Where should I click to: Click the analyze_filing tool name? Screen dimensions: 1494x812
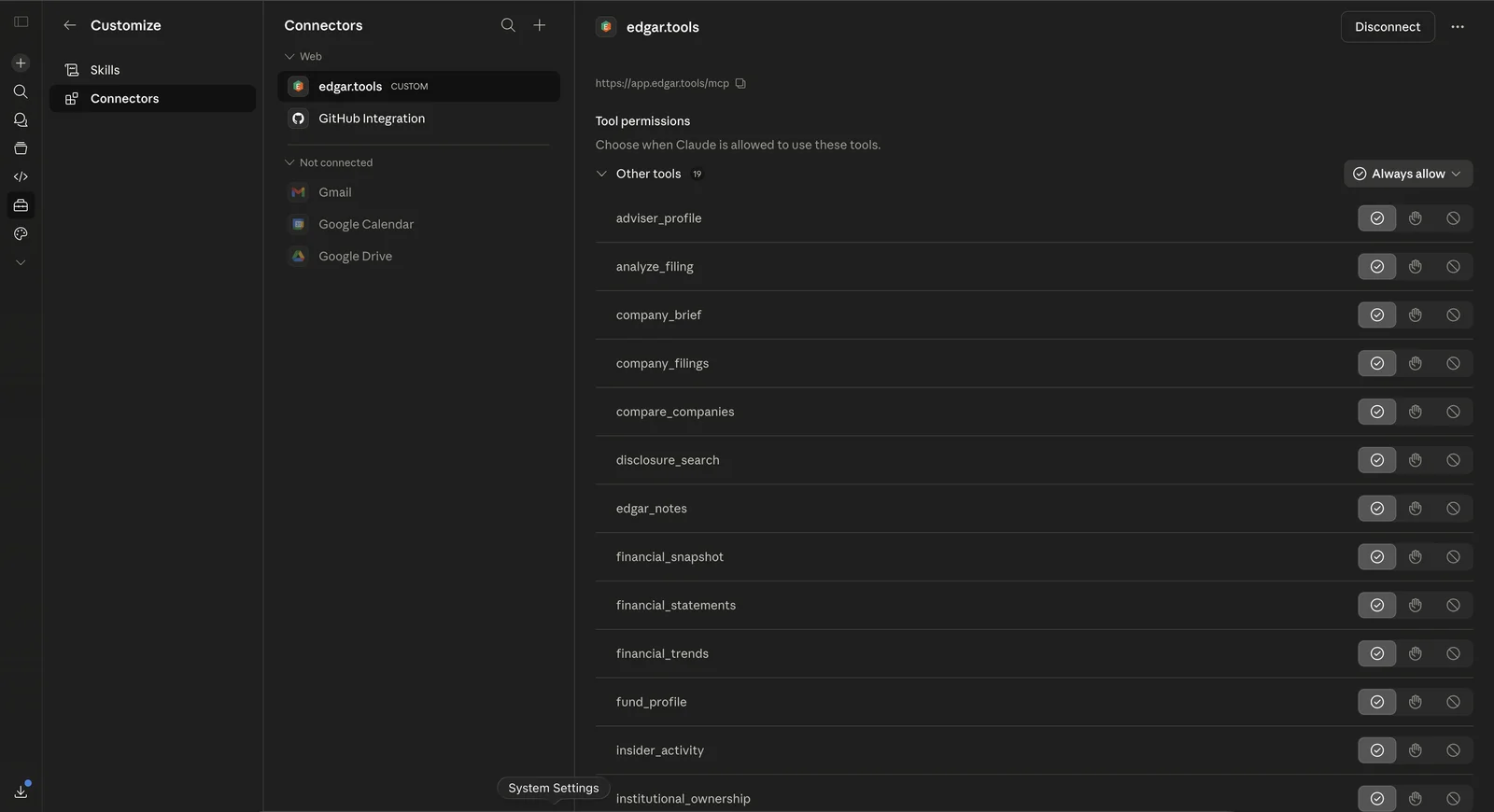pyautogui.click(x=655, y=267)
